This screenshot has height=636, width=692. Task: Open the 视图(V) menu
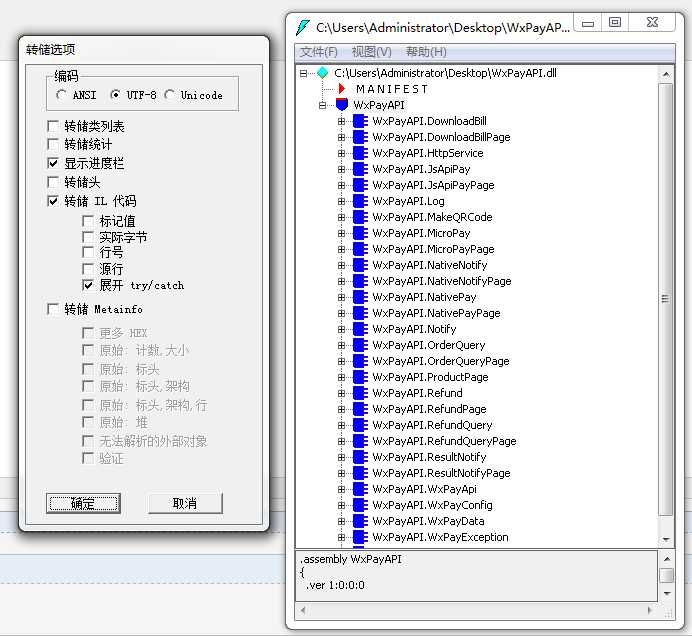tap(372, 52)
